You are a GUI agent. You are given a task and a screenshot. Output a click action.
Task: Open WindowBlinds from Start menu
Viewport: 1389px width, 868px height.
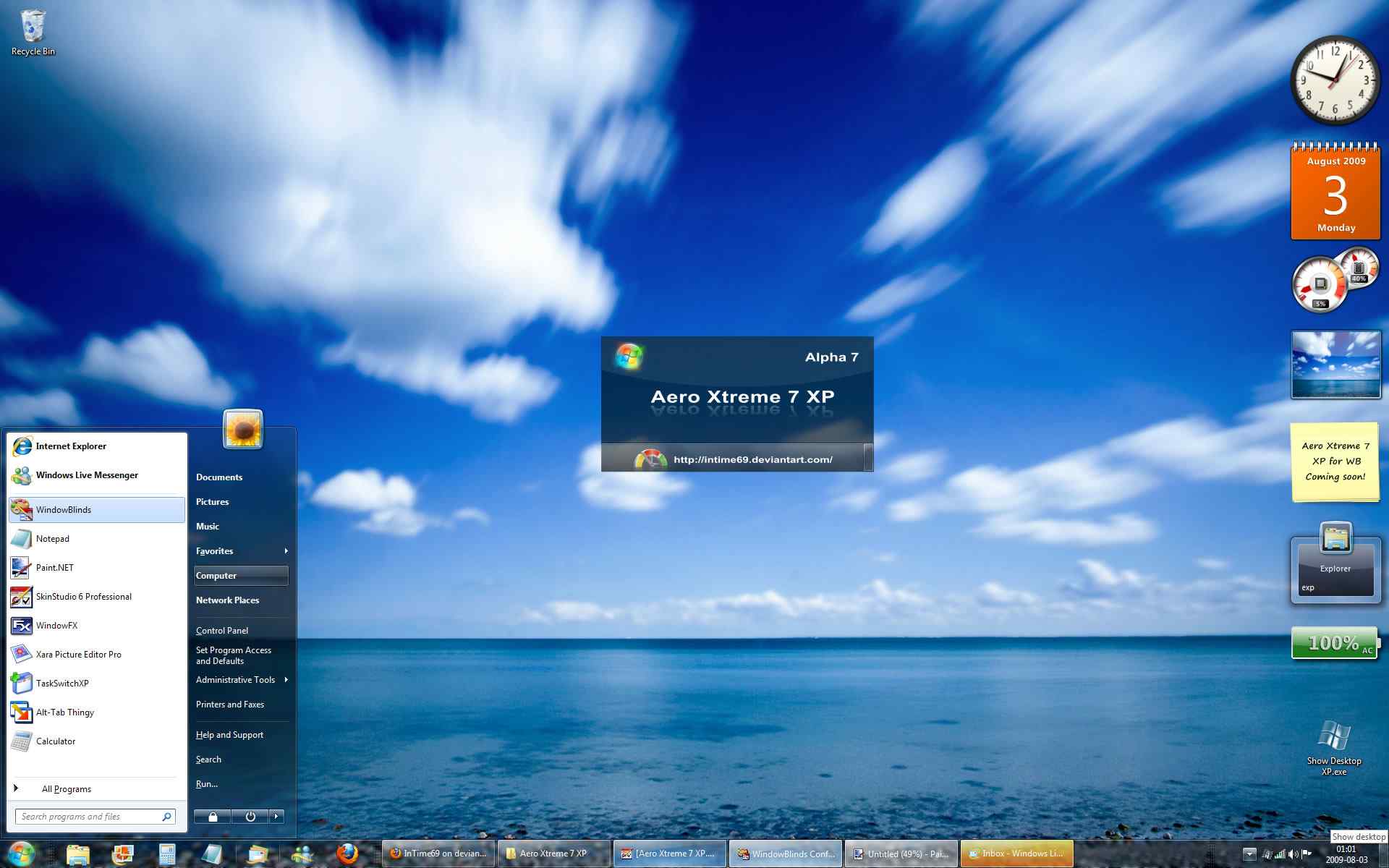(x=96, y=509)
